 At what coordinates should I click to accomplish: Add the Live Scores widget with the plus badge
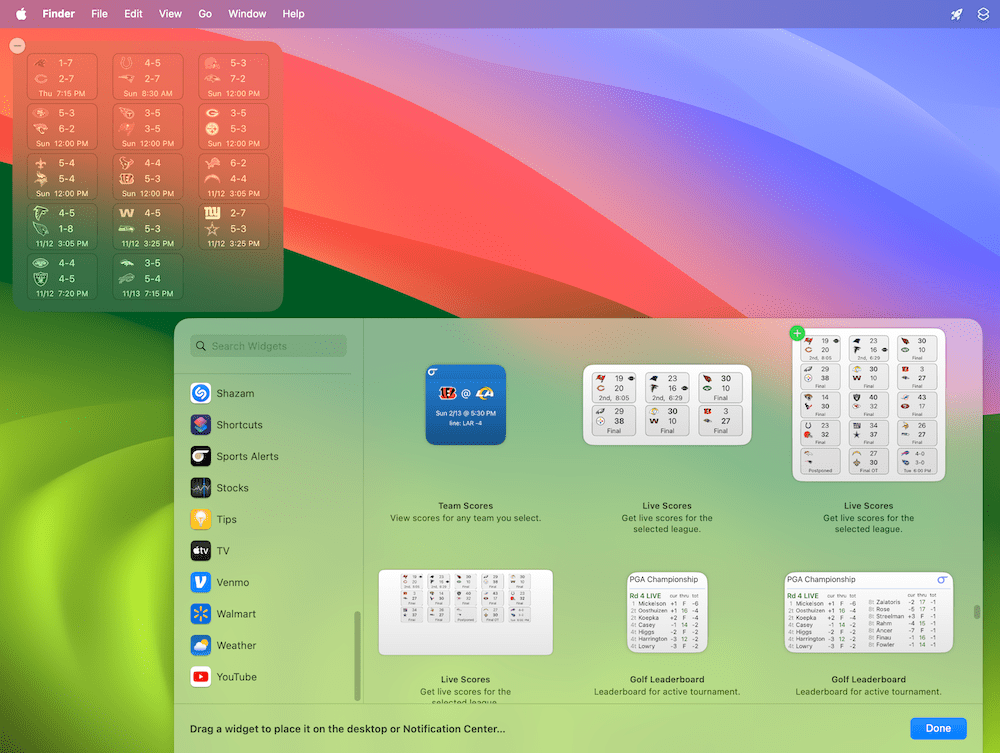point(797,333)
